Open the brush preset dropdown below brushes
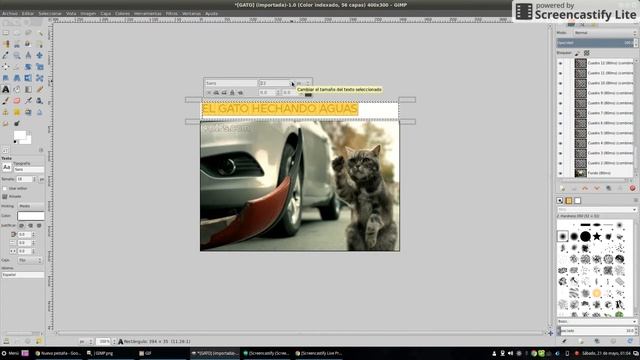This screenshot has width=640, height=360. tap(597, 322)
